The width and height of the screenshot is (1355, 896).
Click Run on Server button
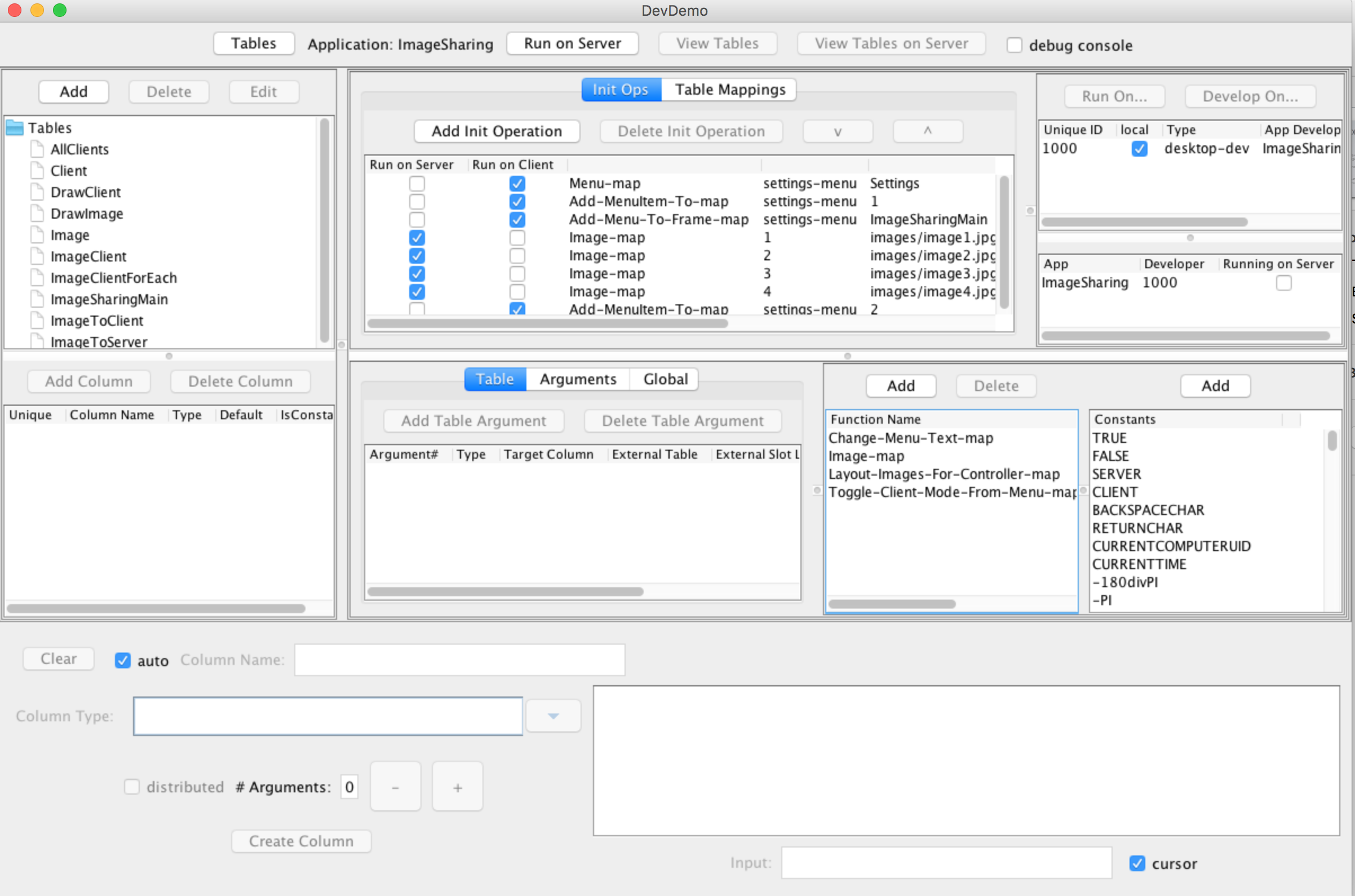pos(573,43)
